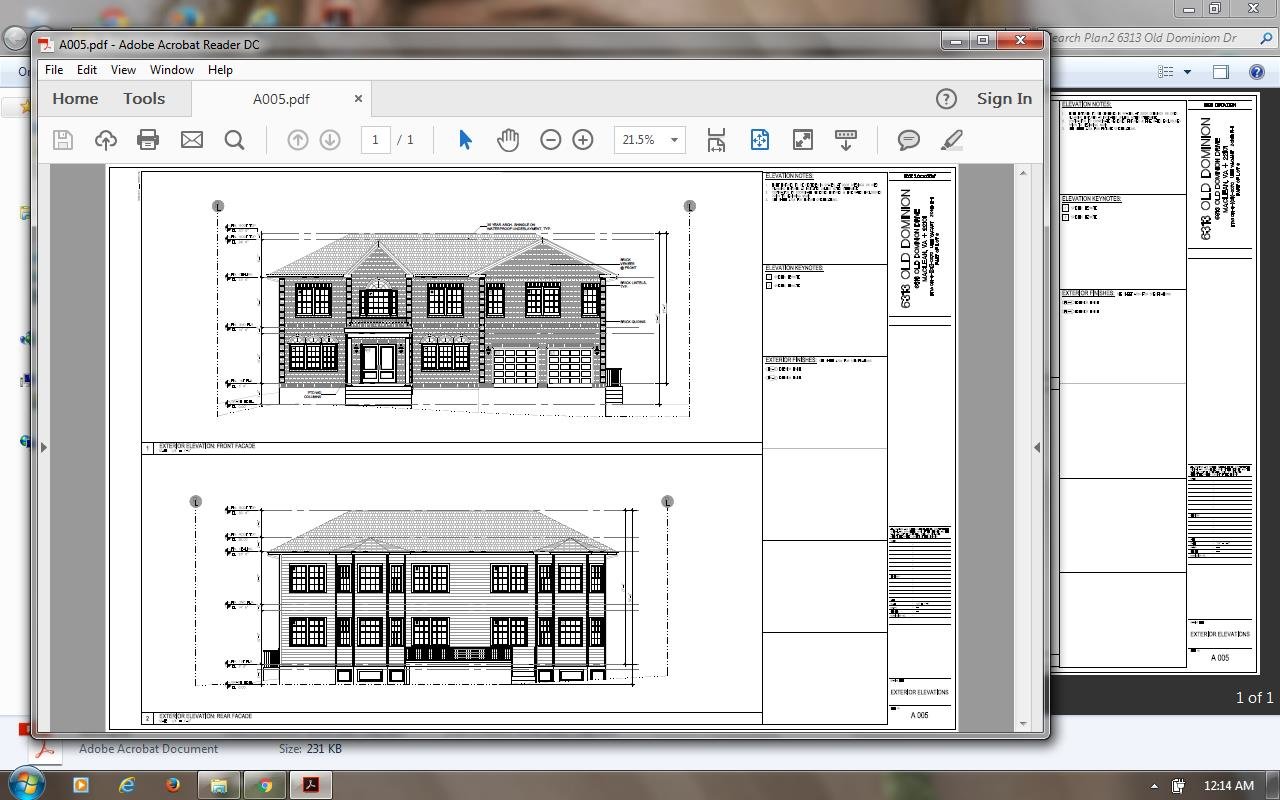Open the Window menu
This screenshot has height=800, width=1280.
(x=171, y=70)
